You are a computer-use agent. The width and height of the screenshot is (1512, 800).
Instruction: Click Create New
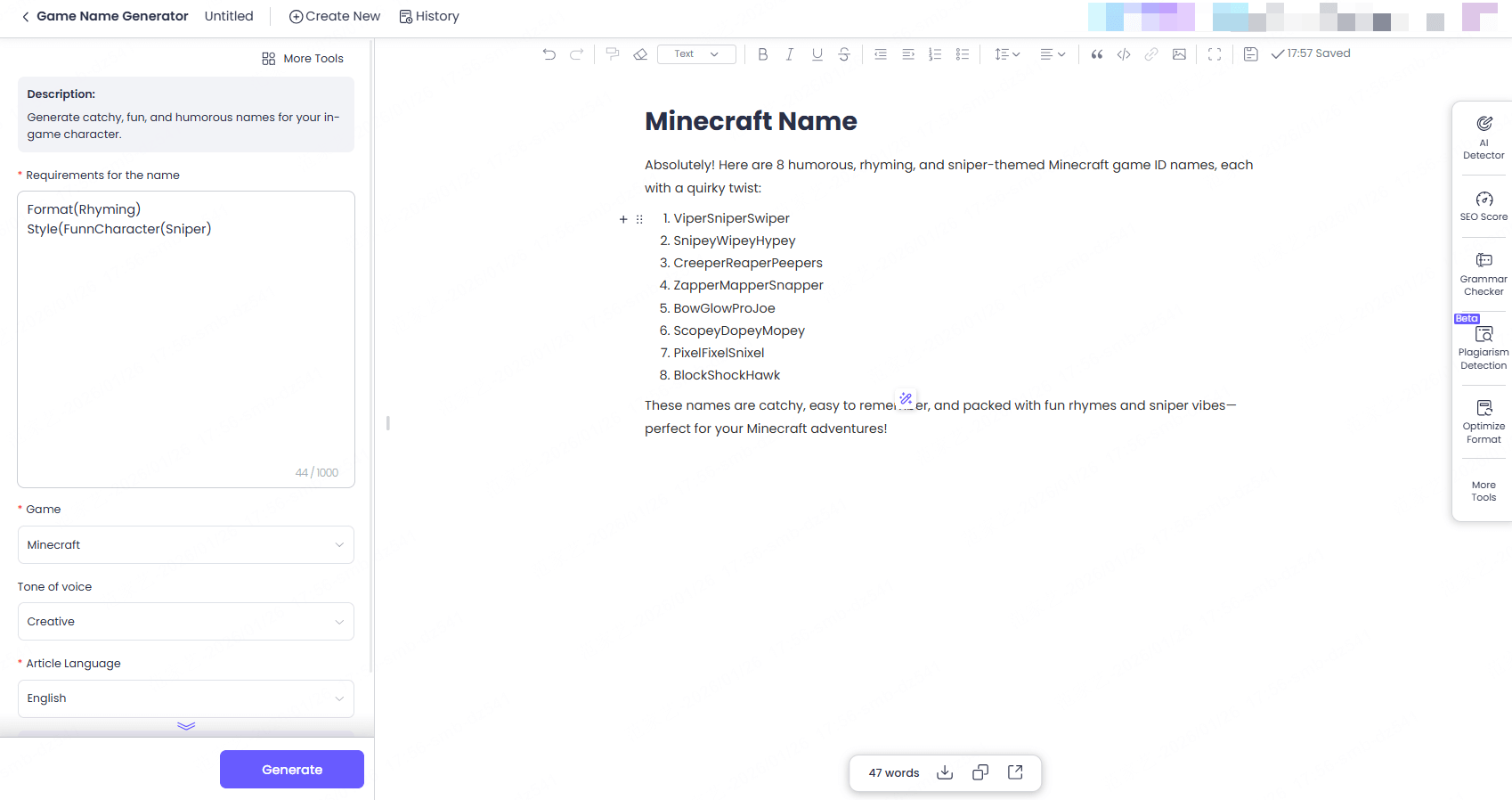[x=335, y=16]
